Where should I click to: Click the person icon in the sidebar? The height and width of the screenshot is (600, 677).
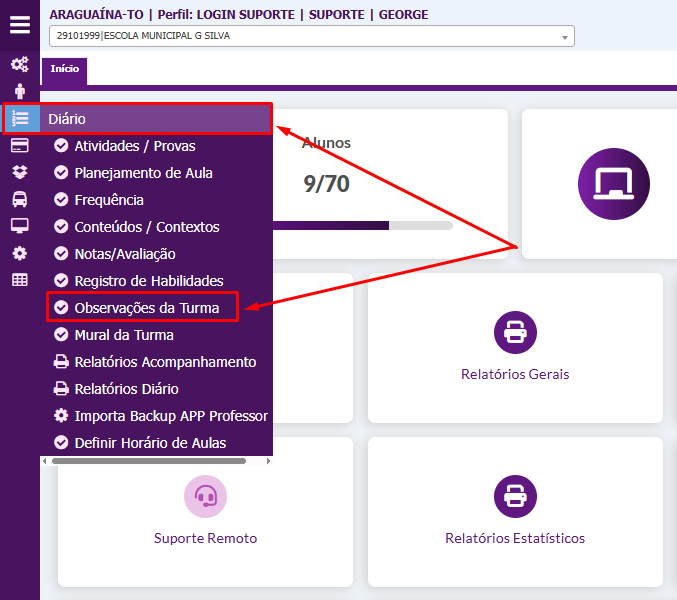point(19,91)
